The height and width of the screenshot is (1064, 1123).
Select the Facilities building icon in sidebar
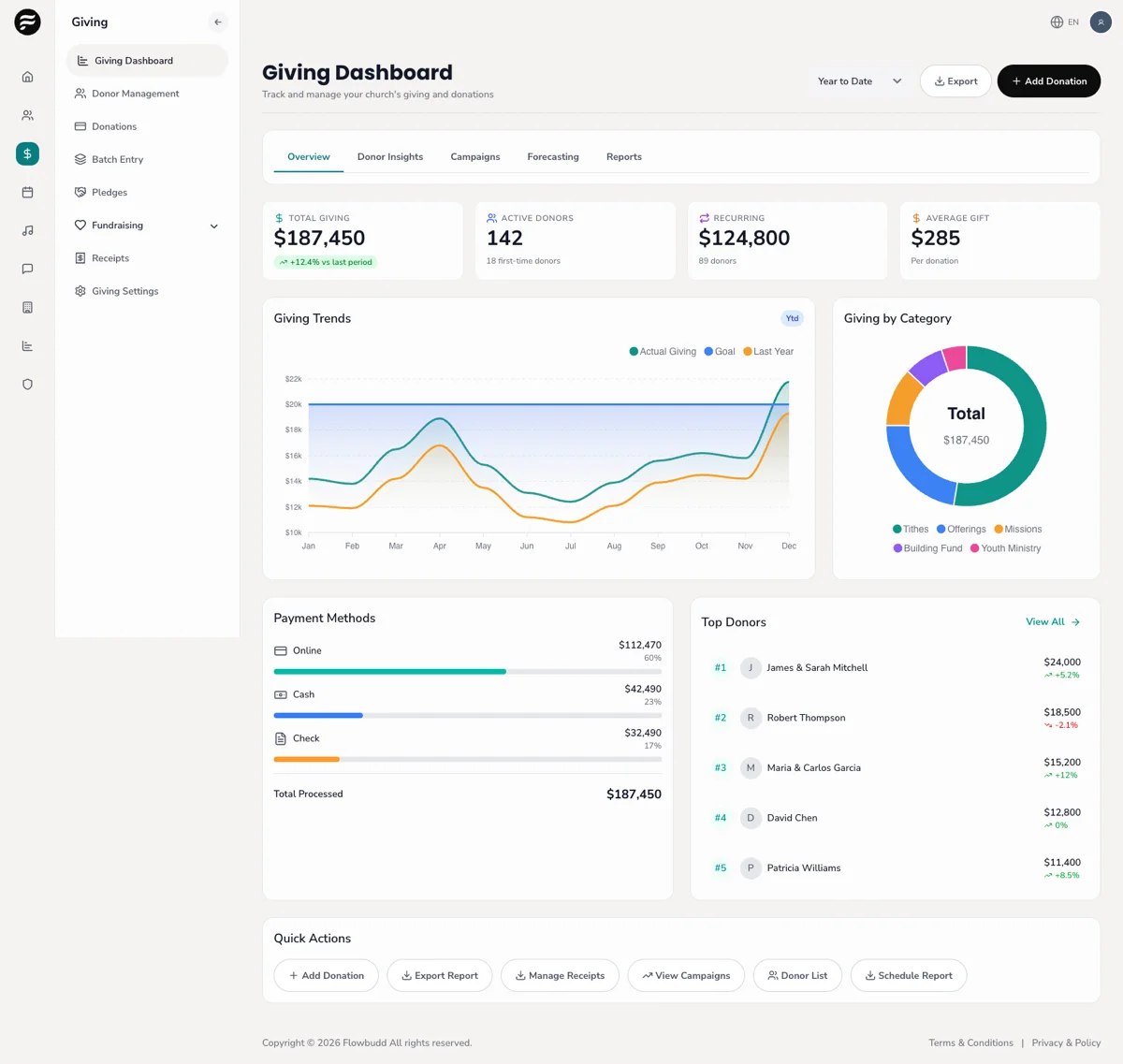(x=27, y=307)
